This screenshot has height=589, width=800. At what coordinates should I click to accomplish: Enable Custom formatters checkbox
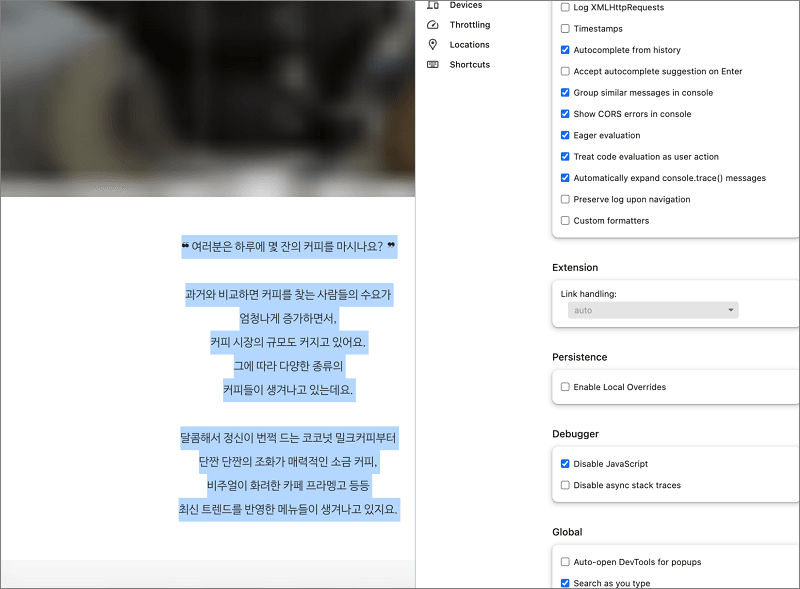(565, 220)
